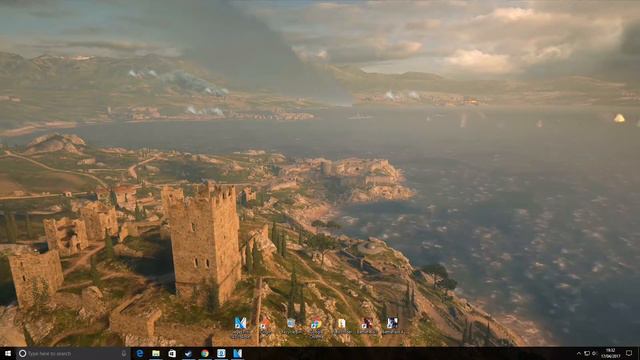Click the Show desktop strip at taskbar end

point(639,353)
